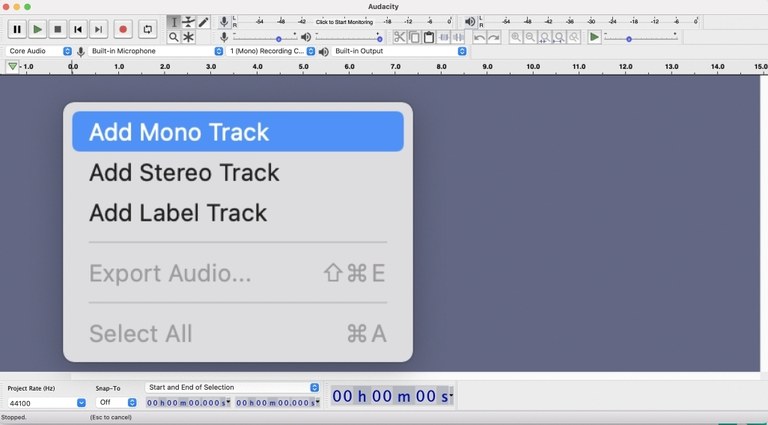Image resolution: width=768 pixels, height=425 pixels.
Task: Click the Silence audio icon
Action: (x=458, y=37)
